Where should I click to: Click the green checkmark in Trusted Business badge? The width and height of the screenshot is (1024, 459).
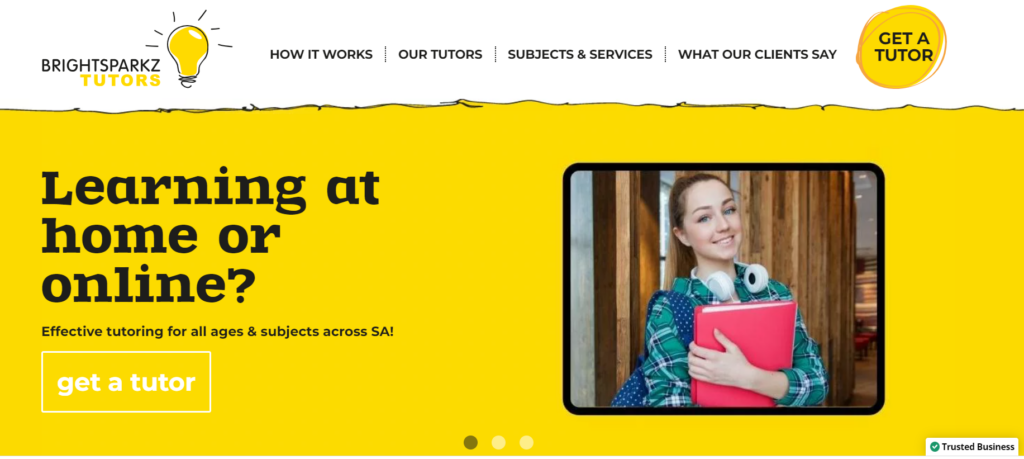[x=935, y=447]
